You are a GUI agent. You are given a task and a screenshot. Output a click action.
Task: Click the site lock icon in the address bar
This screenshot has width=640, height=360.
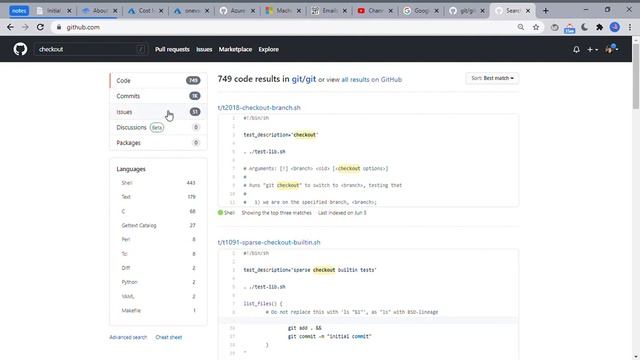coord(59,27)
